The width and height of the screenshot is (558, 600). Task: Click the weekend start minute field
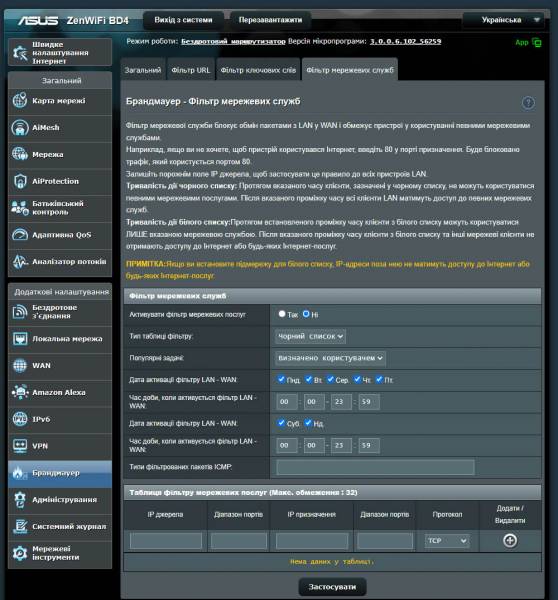(314, 445)
